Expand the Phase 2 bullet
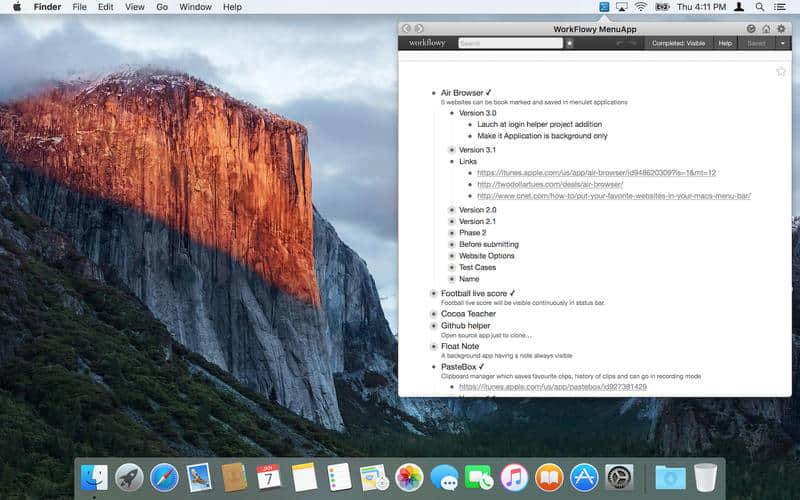Viewport: 800px width, 500px height. pyautogui.click(x=452, y=233)
